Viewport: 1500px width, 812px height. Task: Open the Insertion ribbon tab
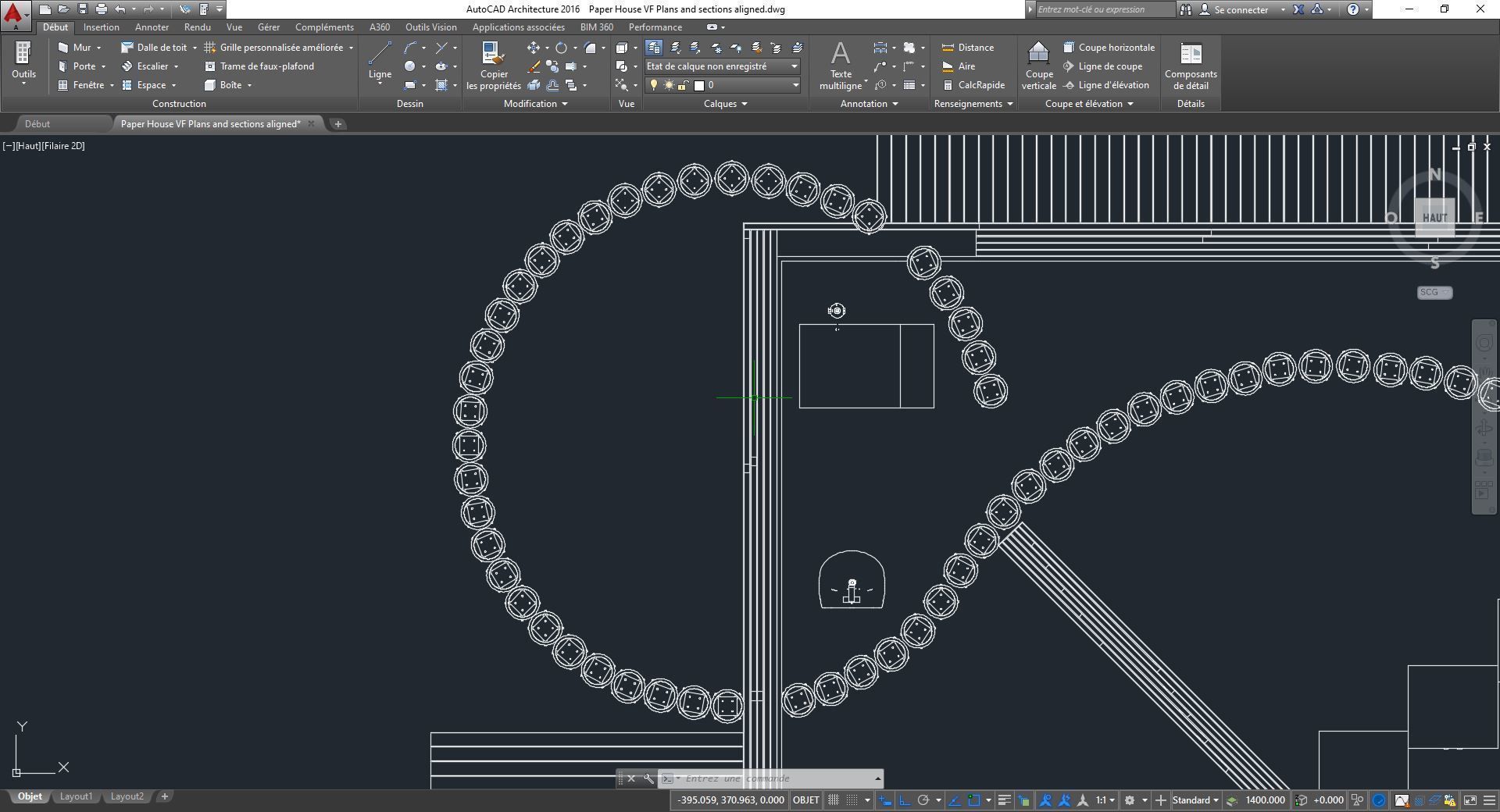pyautogui.click(x=102, y=27)
